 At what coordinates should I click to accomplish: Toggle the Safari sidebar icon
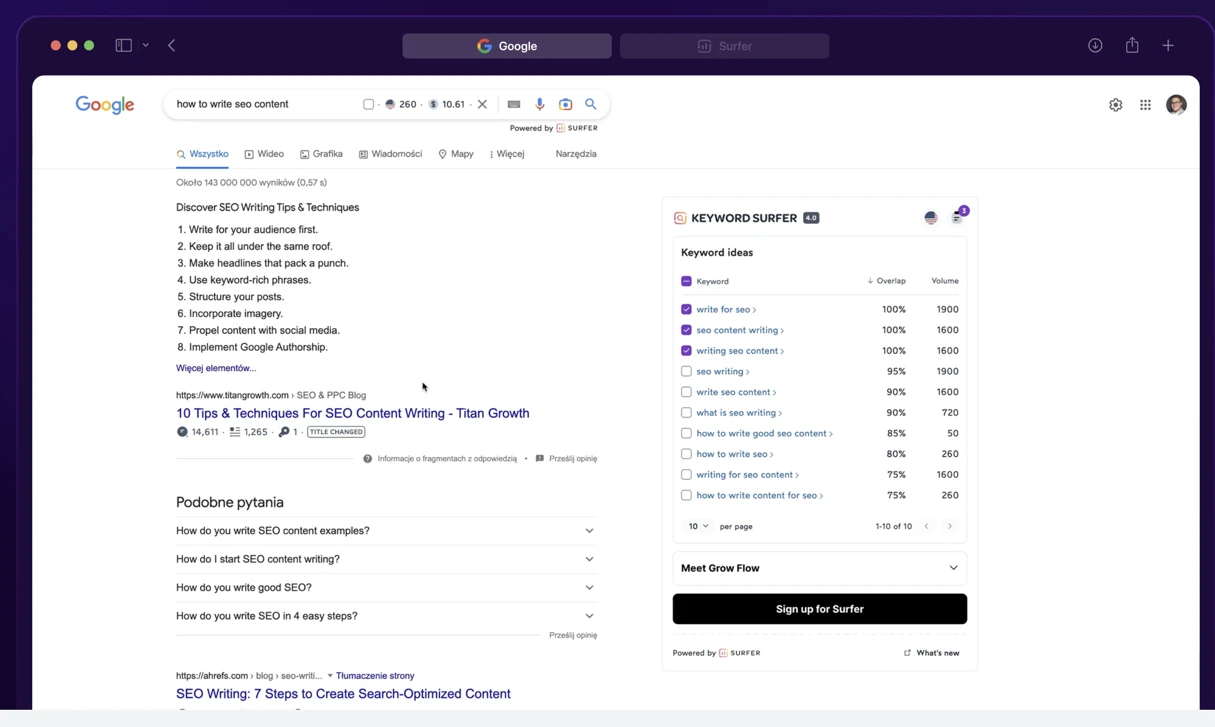[124, 45]
